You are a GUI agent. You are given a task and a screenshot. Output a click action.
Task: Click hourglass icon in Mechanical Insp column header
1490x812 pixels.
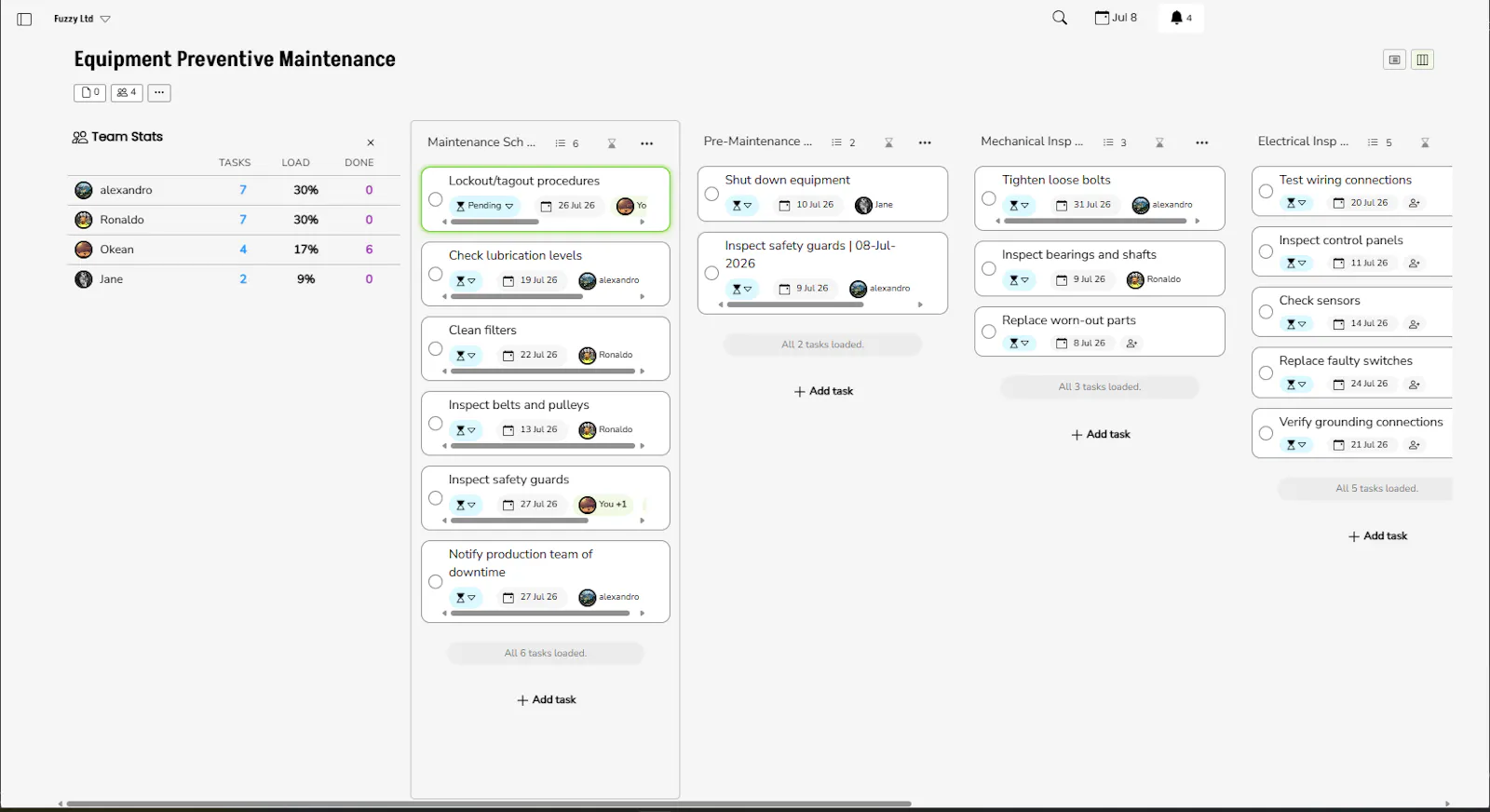(x=1159, y=142)
